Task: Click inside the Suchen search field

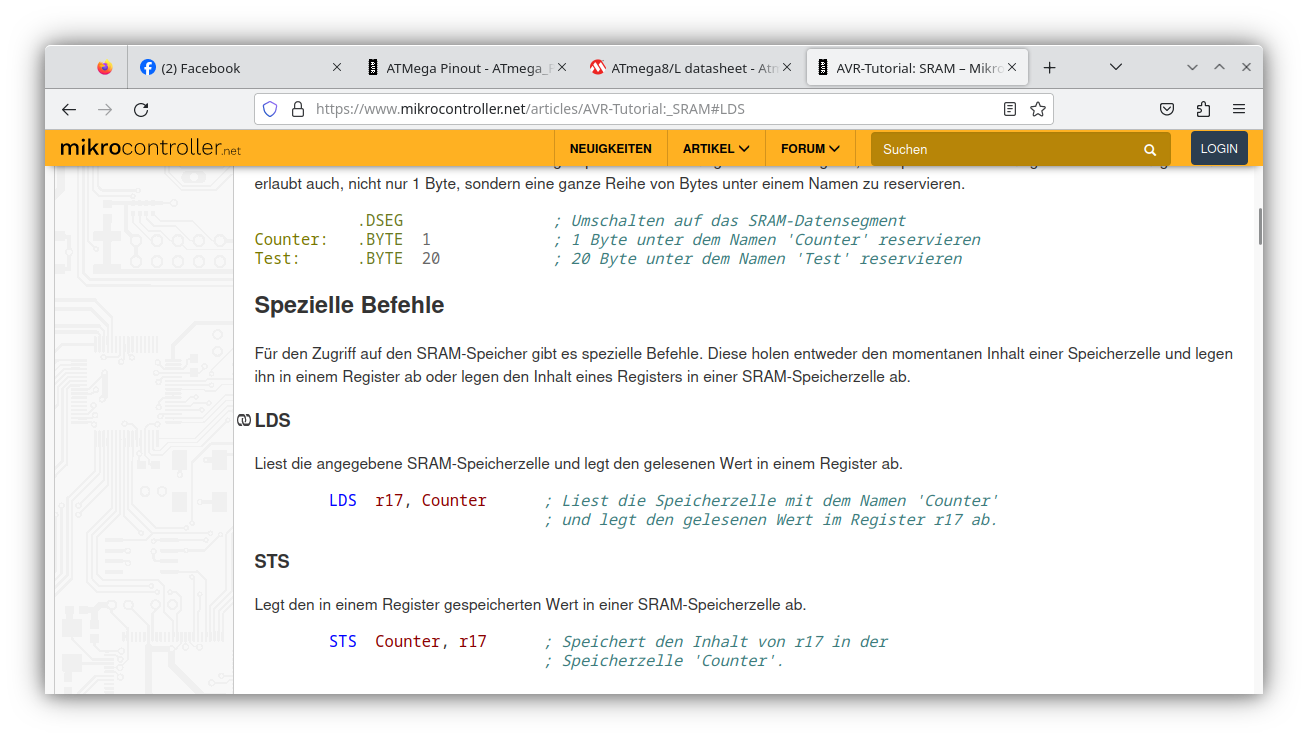Action: [x=980, y=148]
